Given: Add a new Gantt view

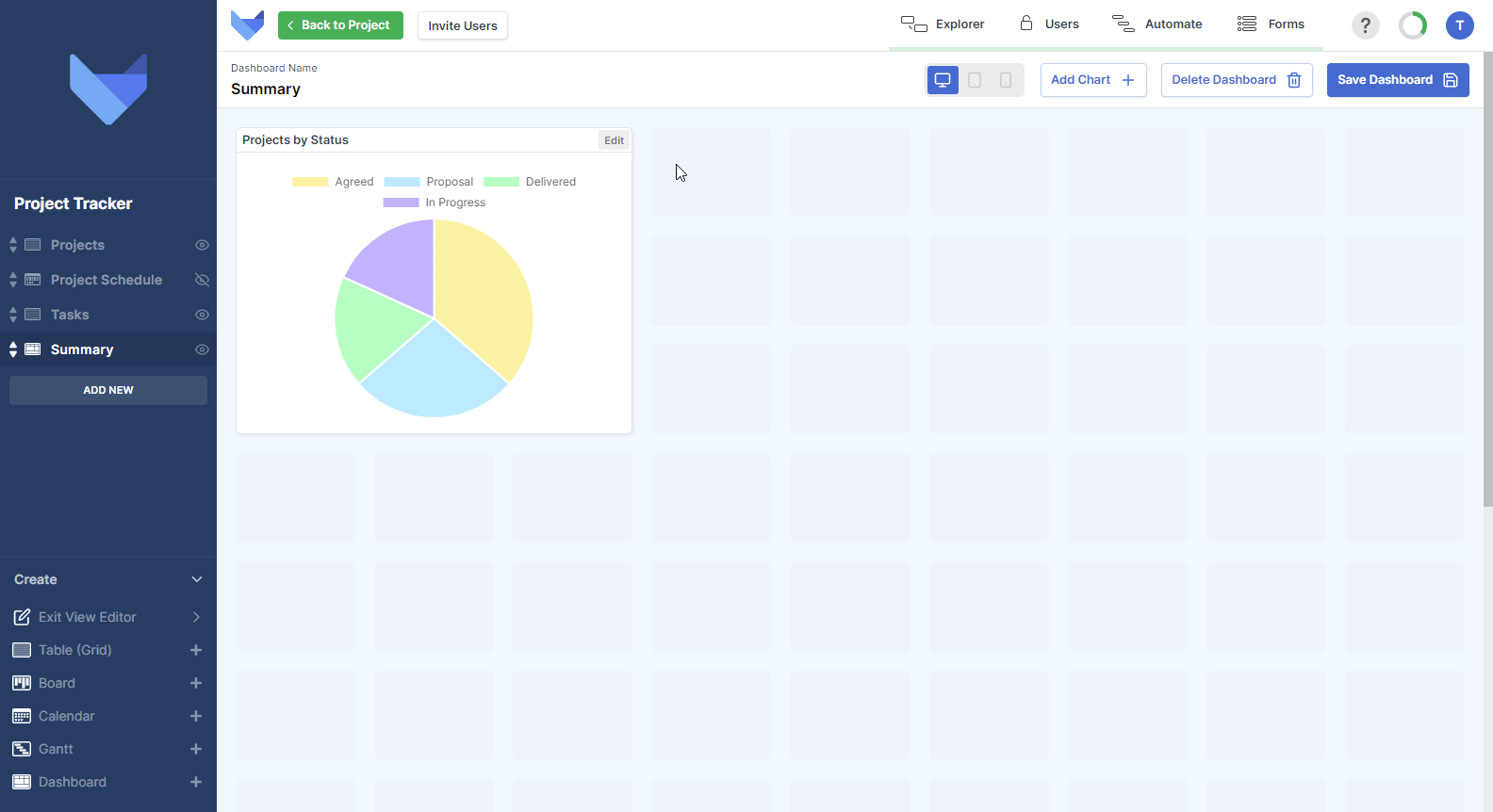Looking at the screenshot, I should coord(196,749).
